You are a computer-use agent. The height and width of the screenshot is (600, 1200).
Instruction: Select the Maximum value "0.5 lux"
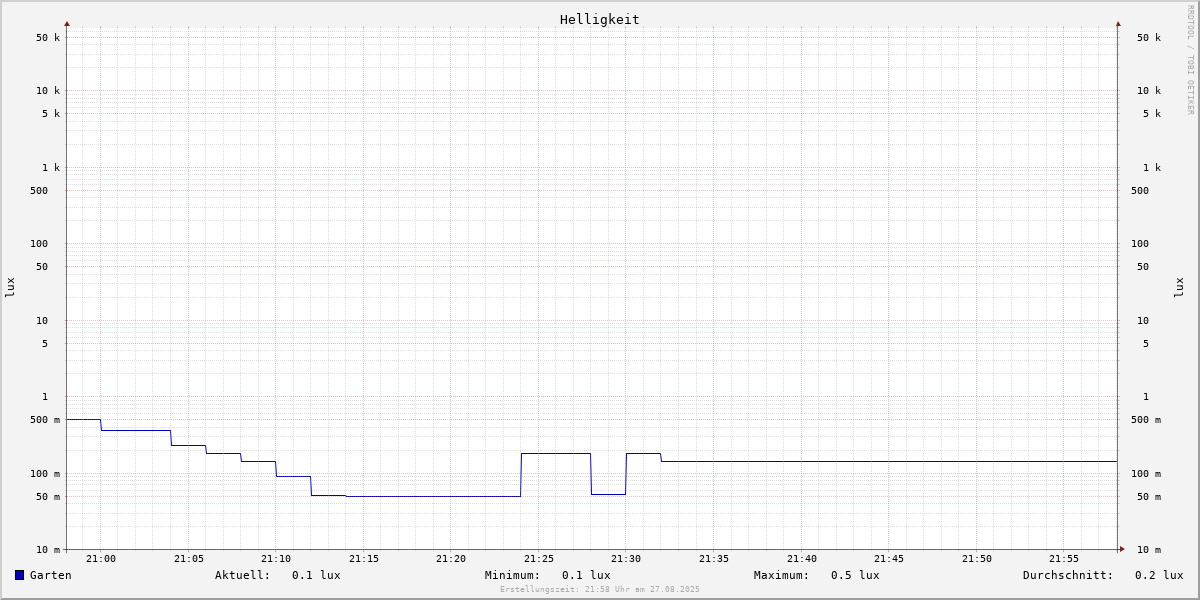click(x=855, y=575)
